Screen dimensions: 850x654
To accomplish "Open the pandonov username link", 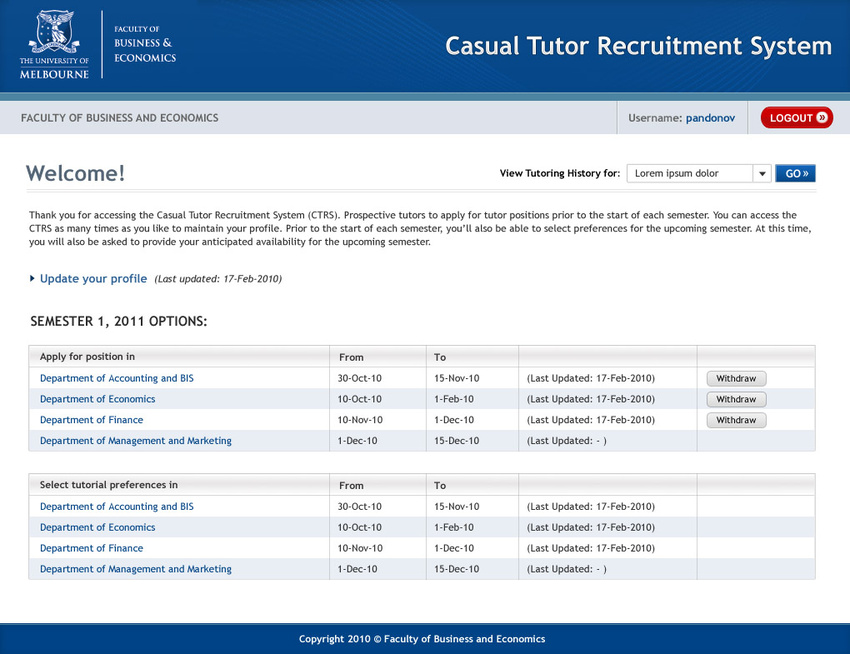I will [x=710, y=118].
